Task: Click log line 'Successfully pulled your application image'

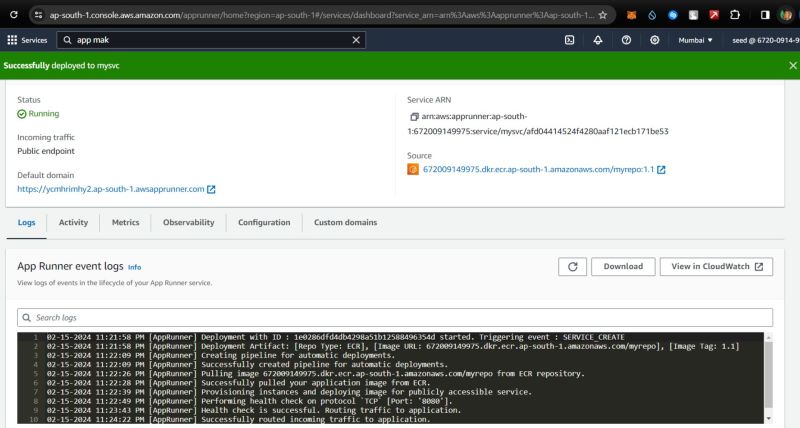Action: pos(238,383)
